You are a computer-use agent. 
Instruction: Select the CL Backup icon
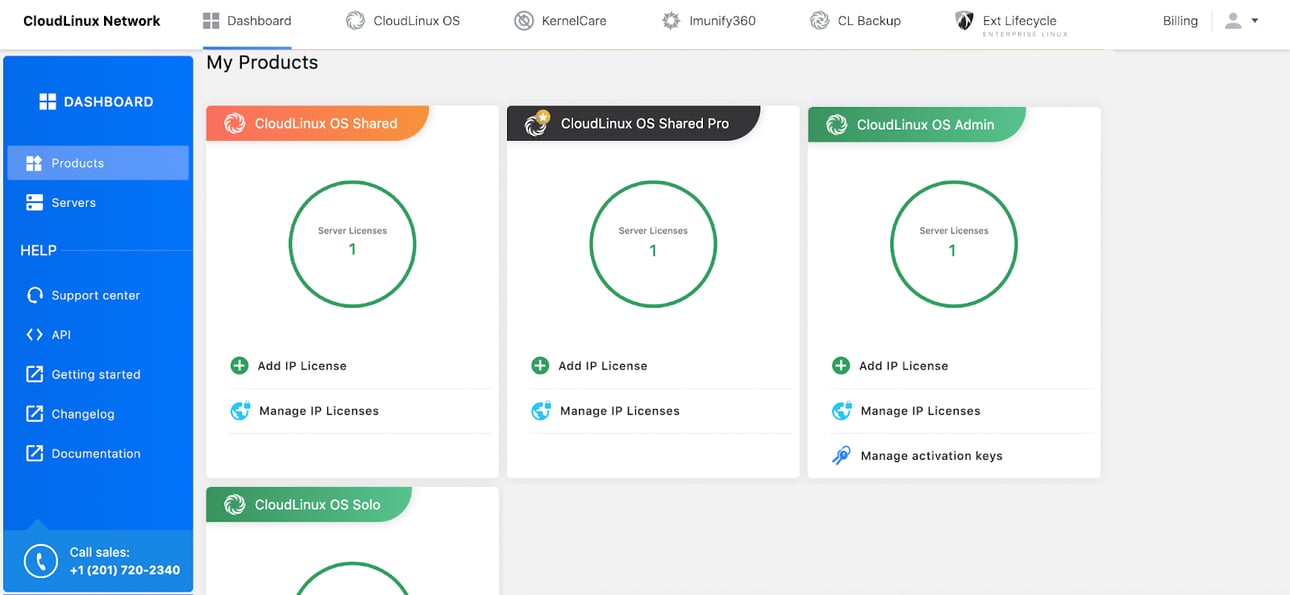coord(819,19)
